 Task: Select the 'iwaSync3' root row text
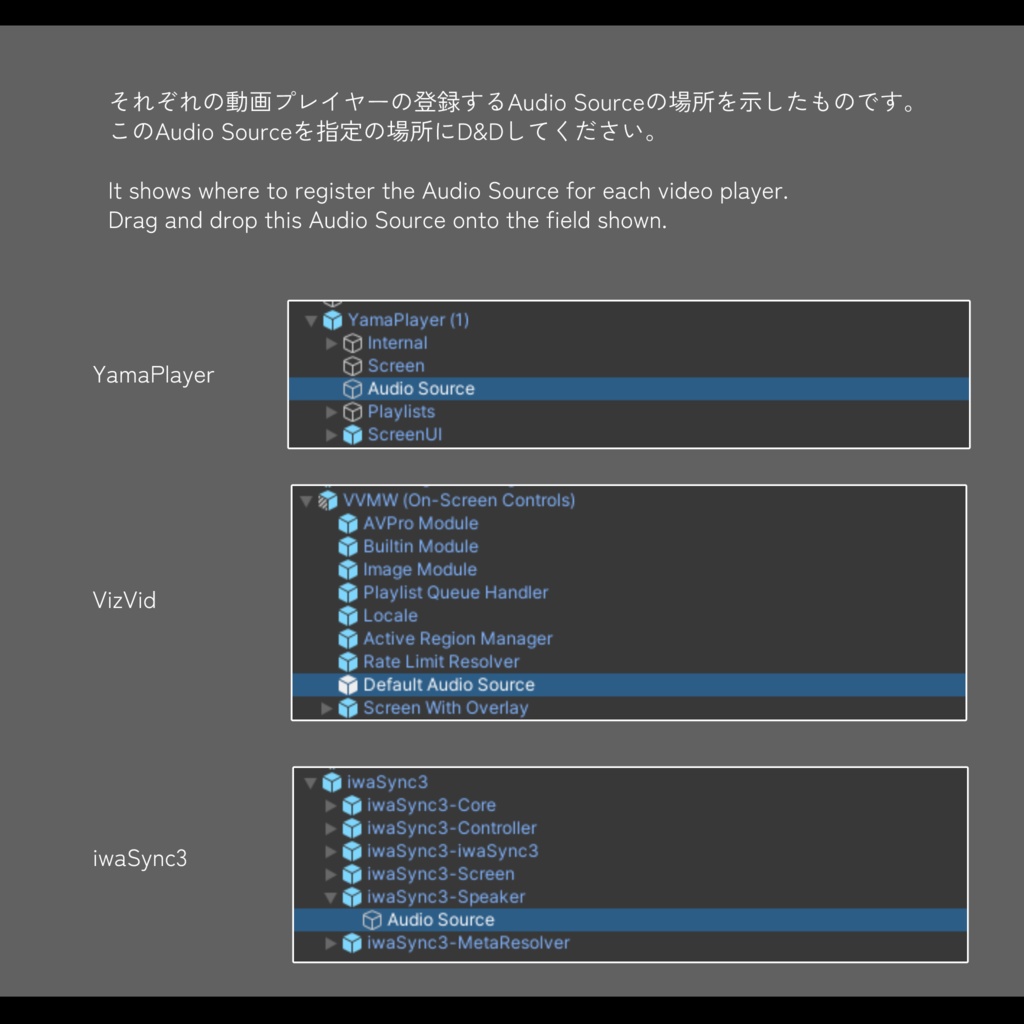coord(387,782)
